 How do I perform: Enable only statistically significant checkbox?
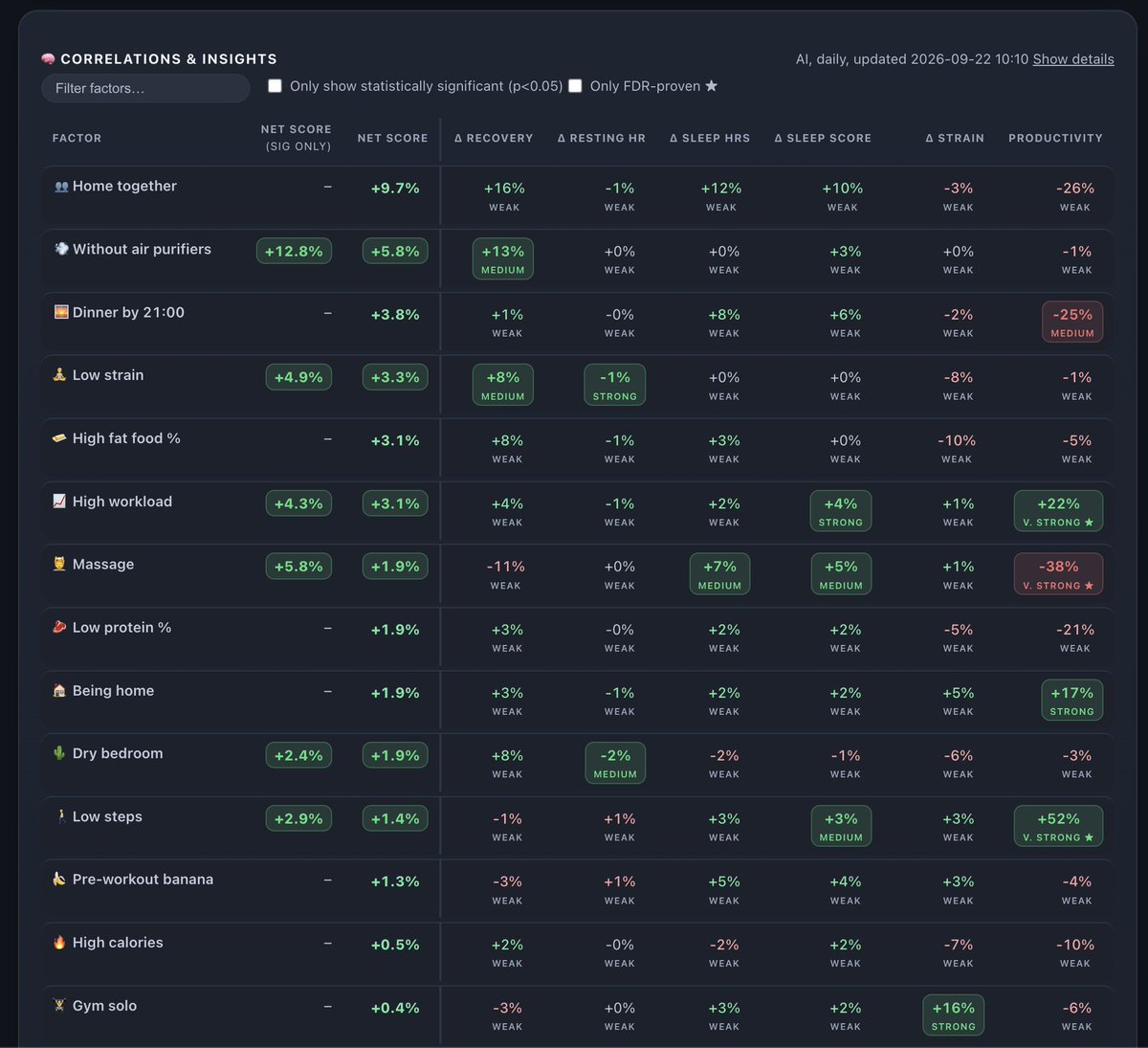[275, 86]
